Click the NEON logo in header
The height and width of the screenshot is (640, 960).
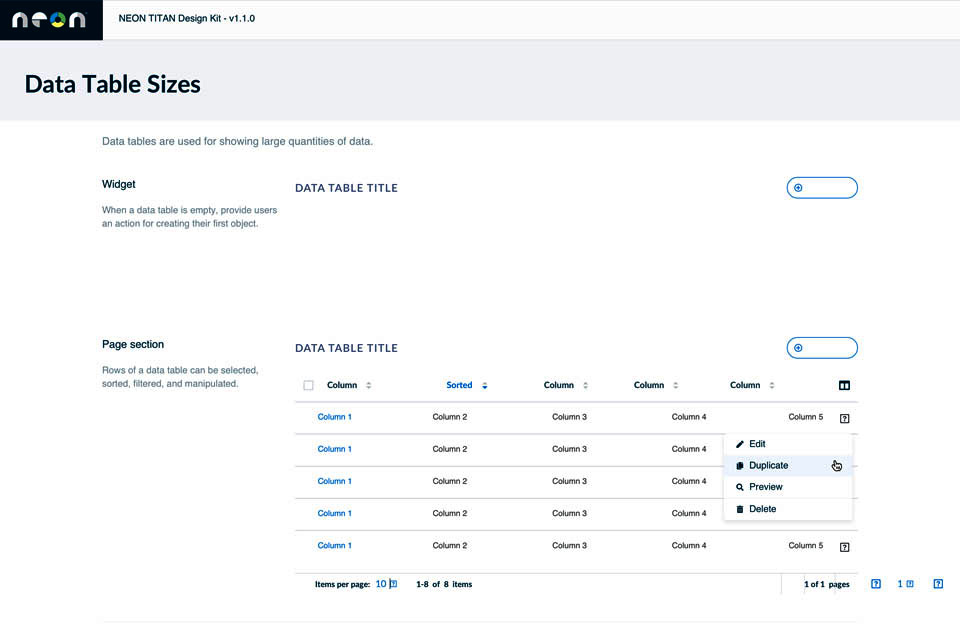click(x=48, y=20)
